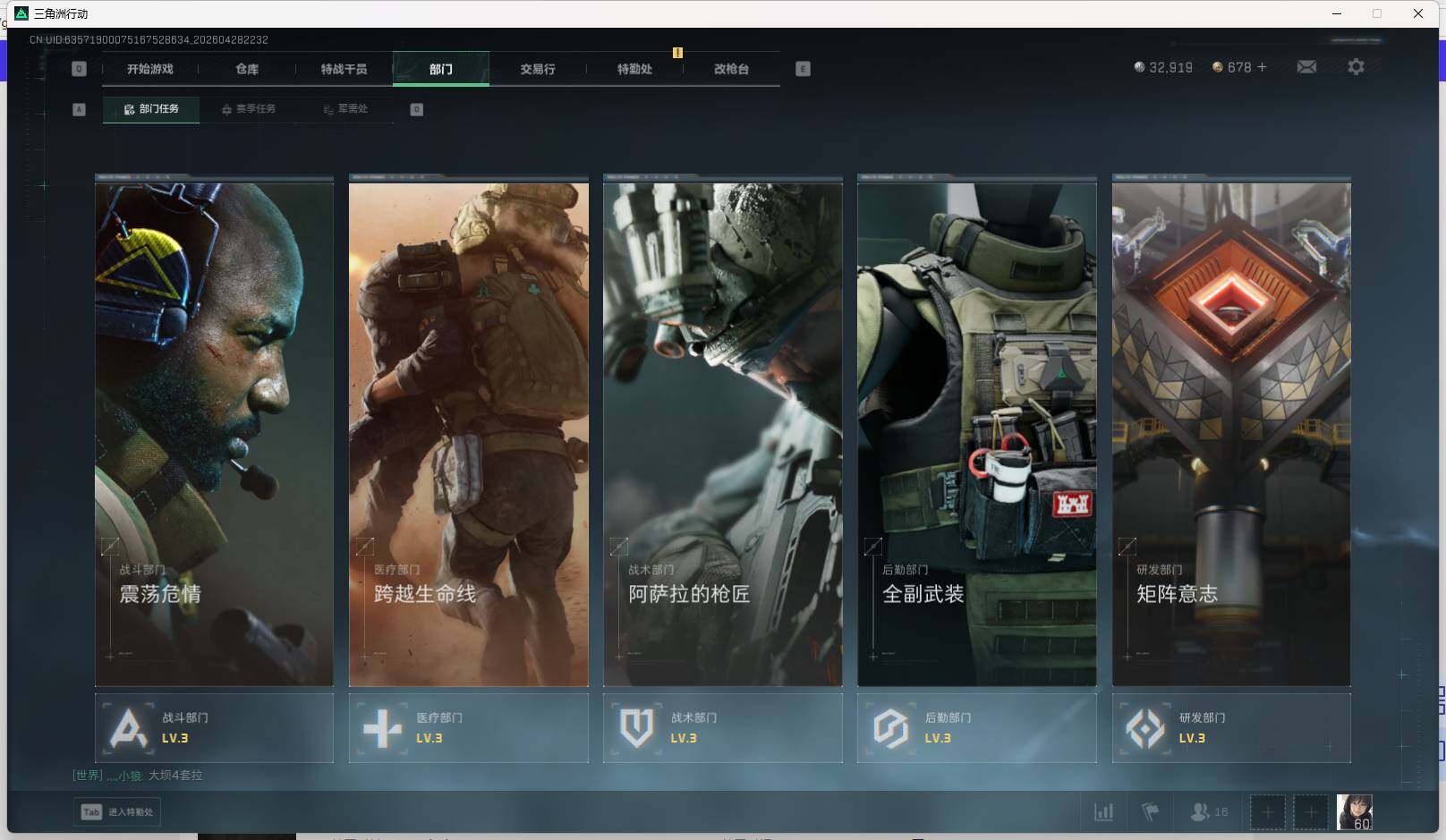This screenshot has height=840, width=1446.
Task: Select the 部门 tab
Action: pyautogui.click(x=441, y=69)
